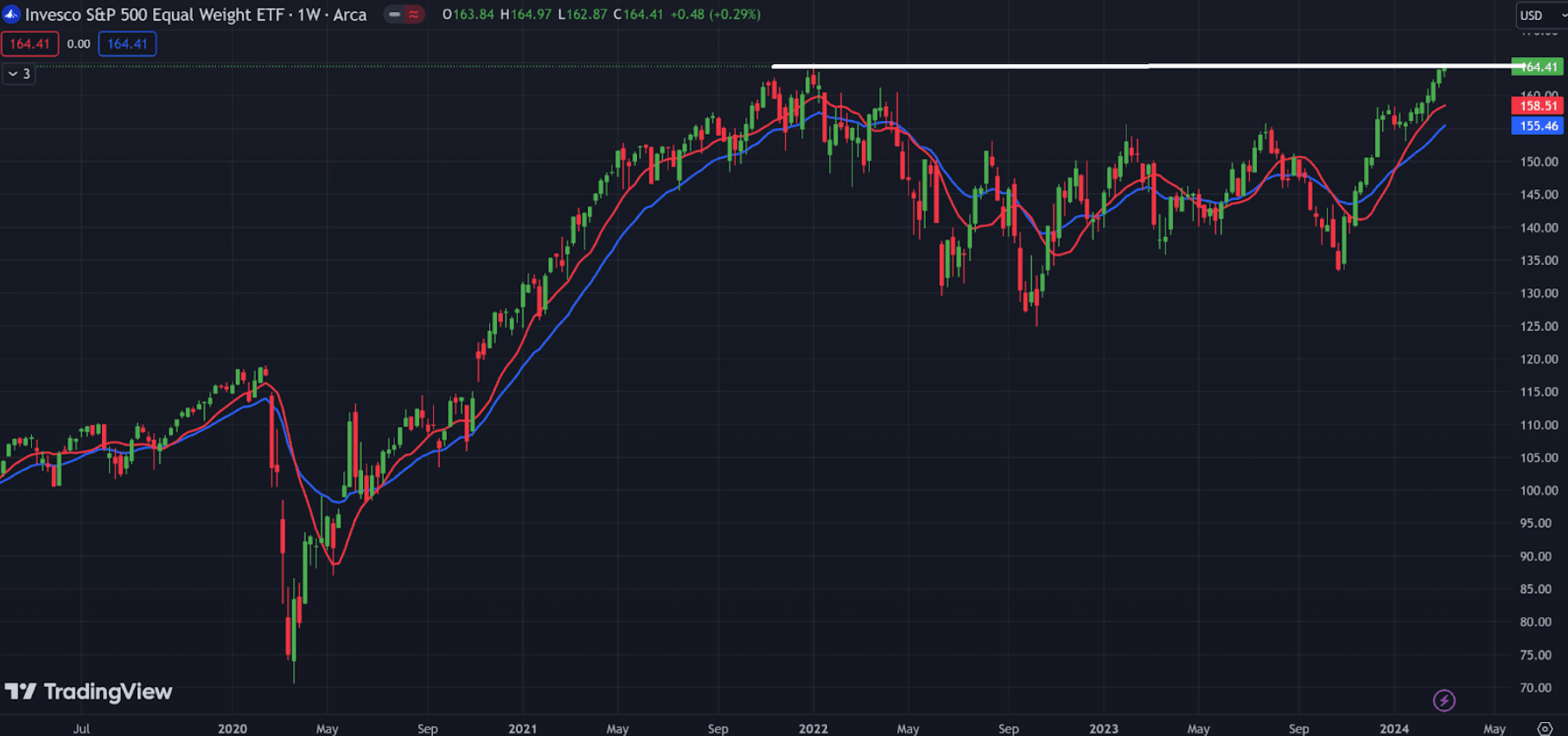Viewport: 1568px width, 736px height.
Task: Click the red 158.51 moving average label
Action: point(1538,106)
